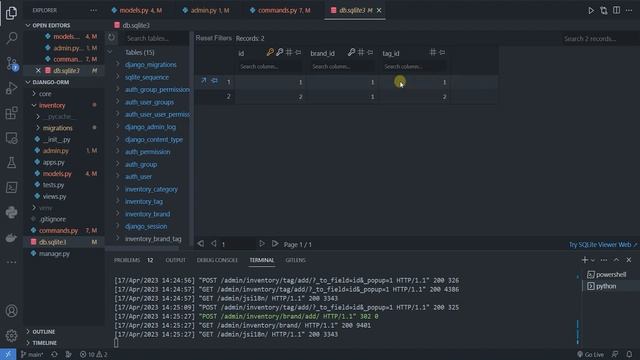Expand the migrations folder
The height and width of the screenshot is (360, 640).
[38, 128]
